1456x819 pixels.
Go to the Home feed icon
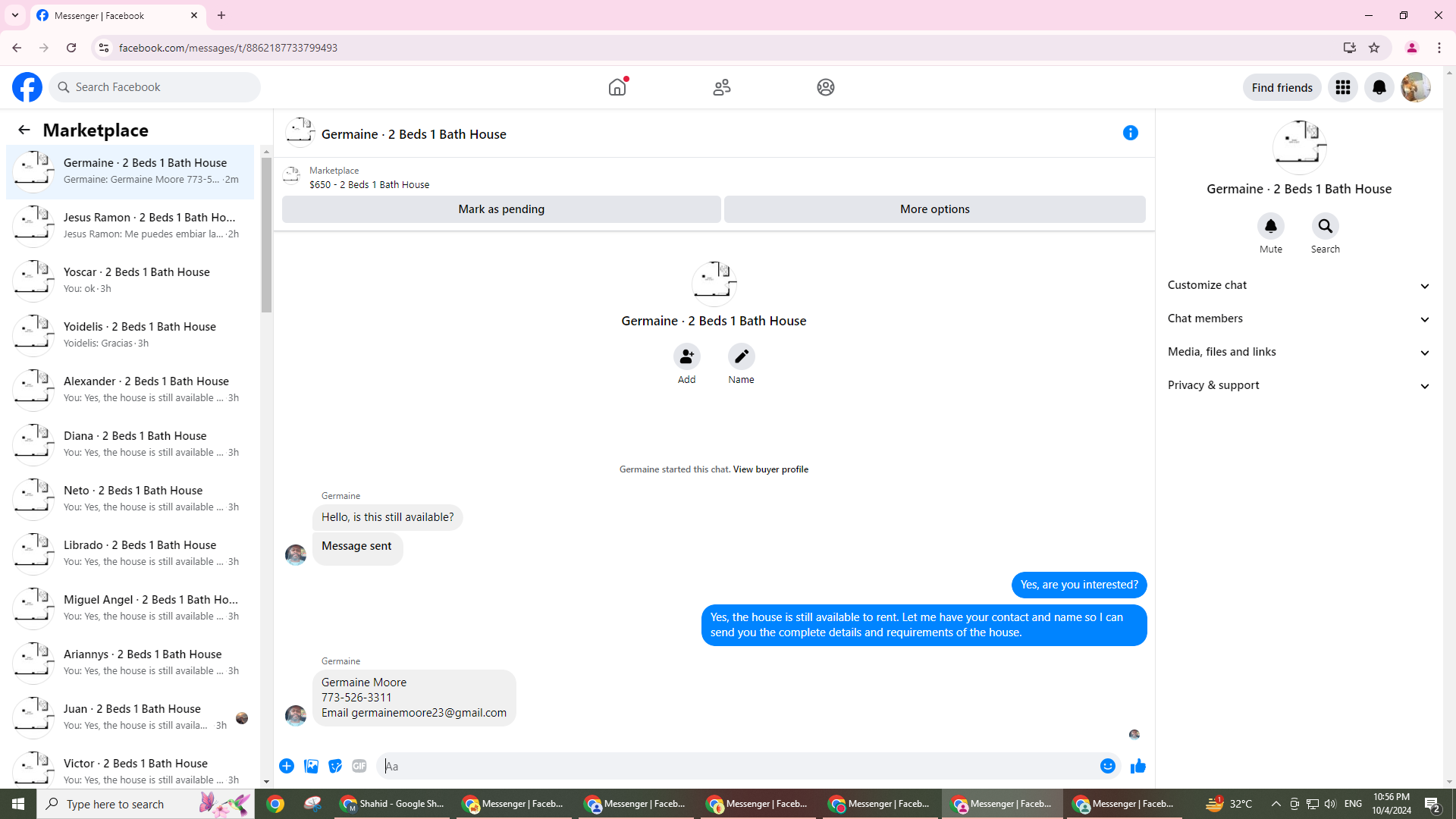[x=617, y=87]
